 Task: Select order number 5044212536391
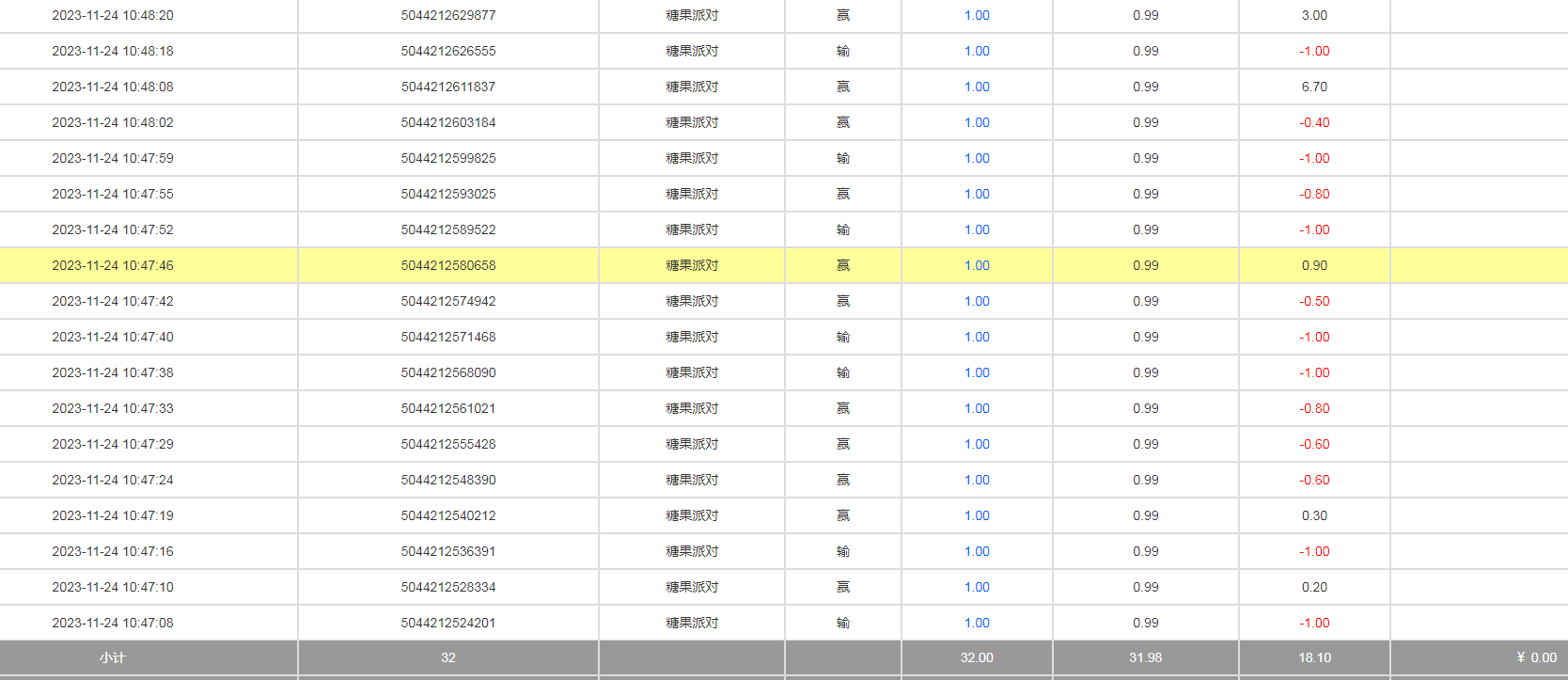click(x=448, y=551)
